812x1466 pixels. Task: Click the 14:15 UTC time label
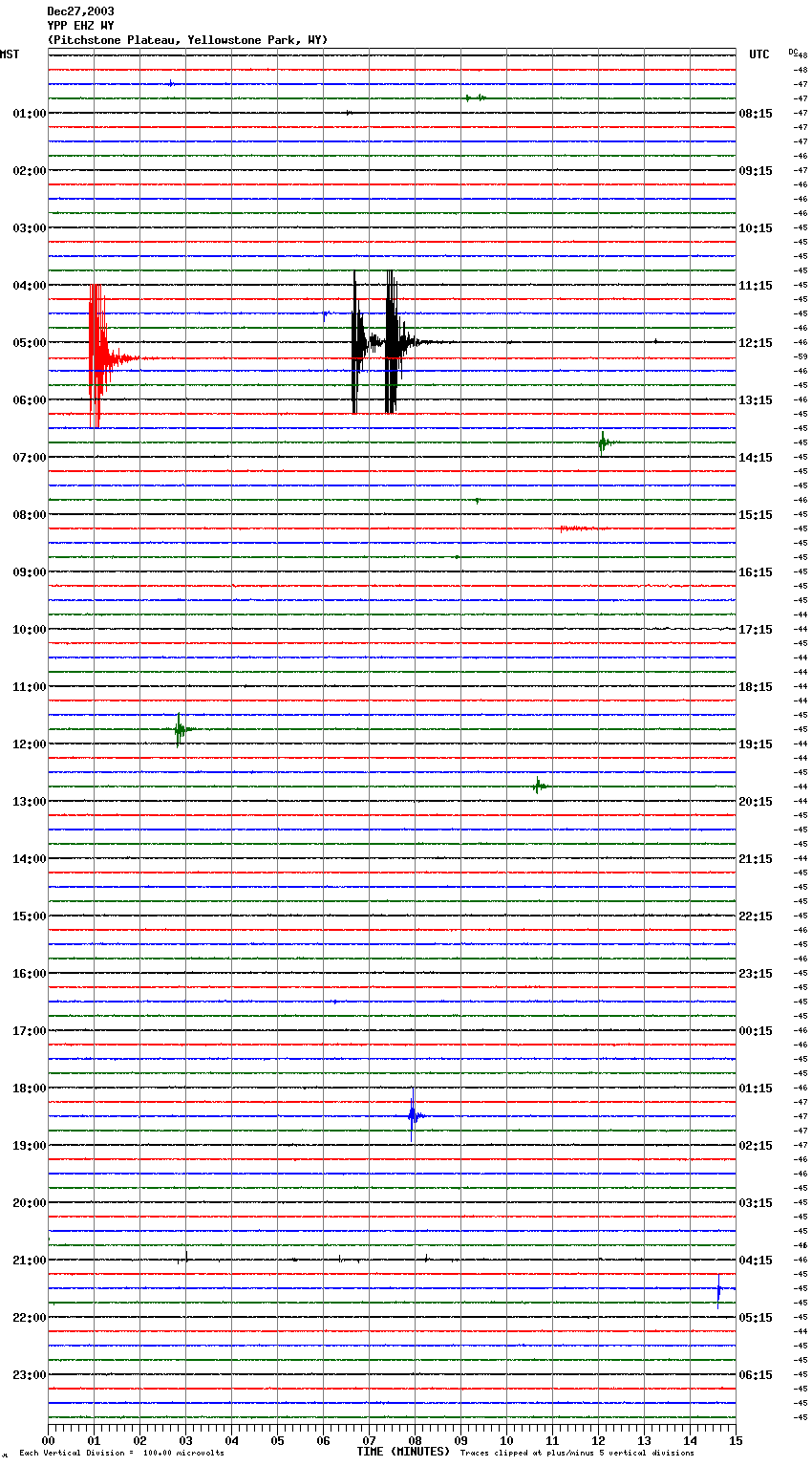point(756,458)
